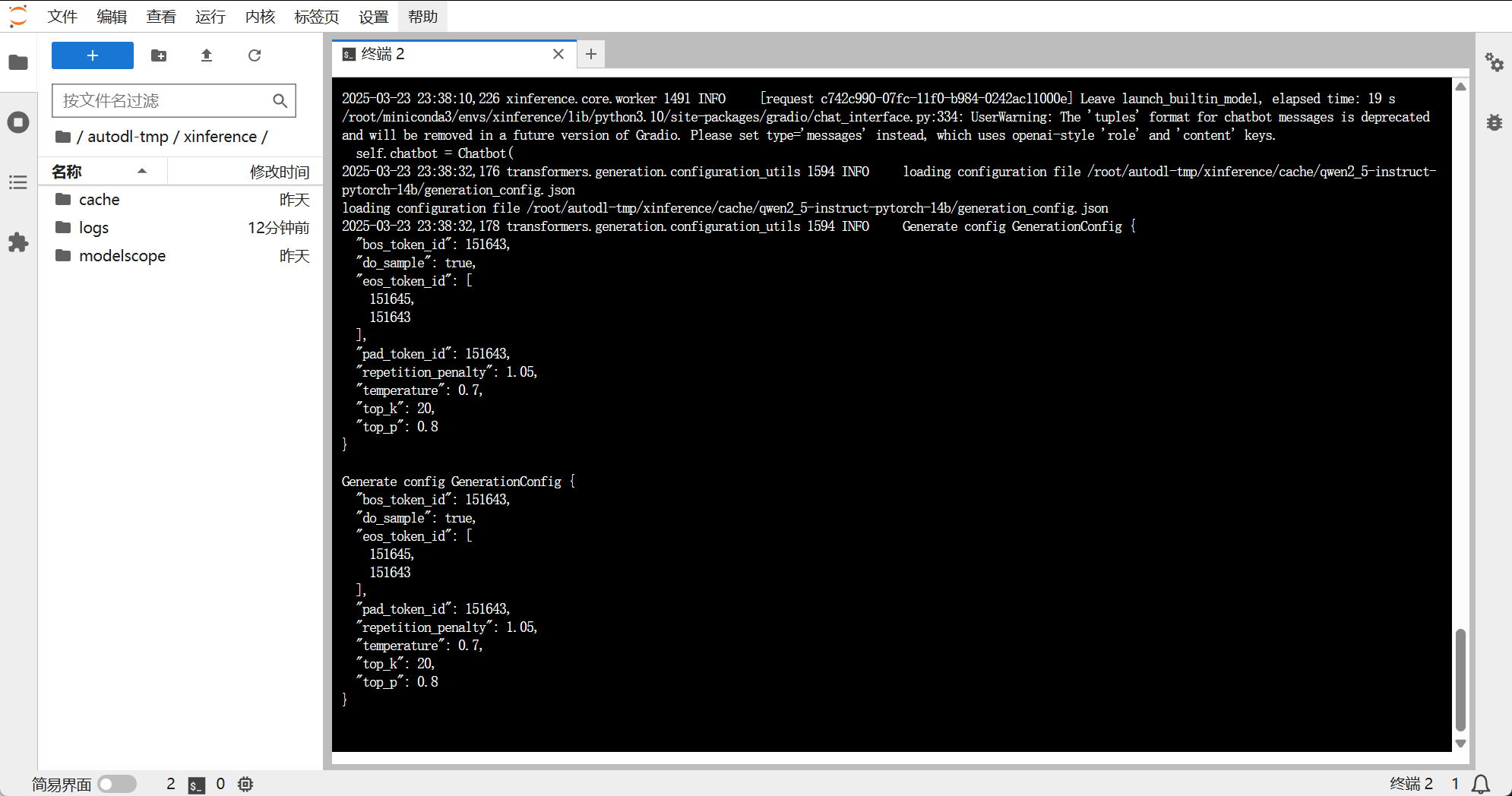Image resolution: width=1512 pixels, height=796 pixels.
Task: Select the 终端 2 tab
Action: coord(454,54)
